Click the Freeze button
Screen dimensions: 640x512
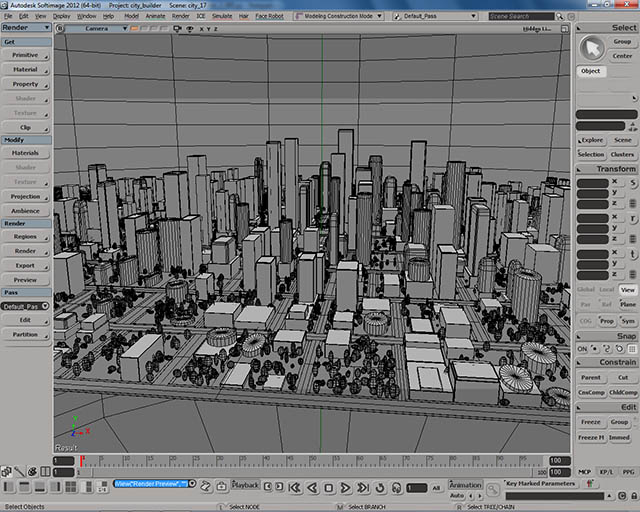pos(591,422)
